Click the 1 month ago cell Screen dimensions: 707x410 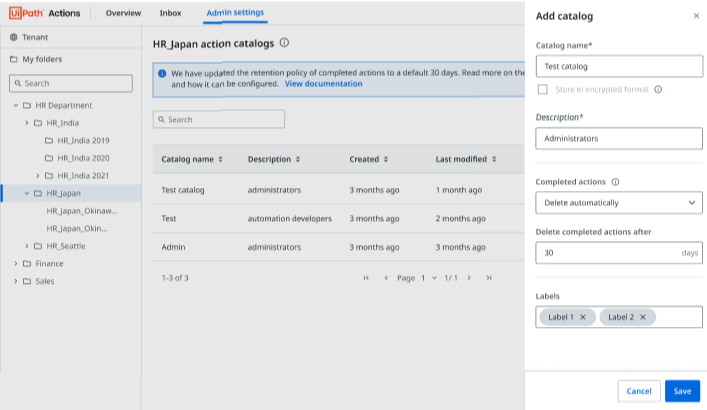[x=459, y=190]
